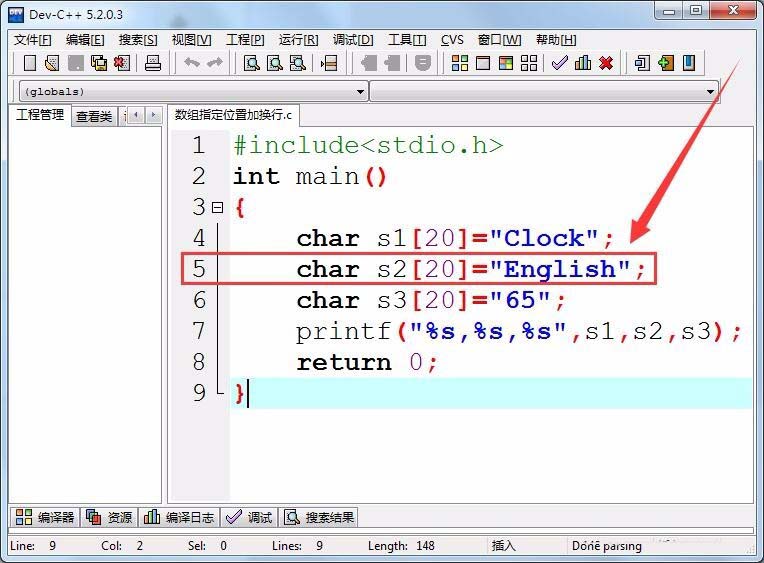Open the 文件[F] menu

pos(32,39)
